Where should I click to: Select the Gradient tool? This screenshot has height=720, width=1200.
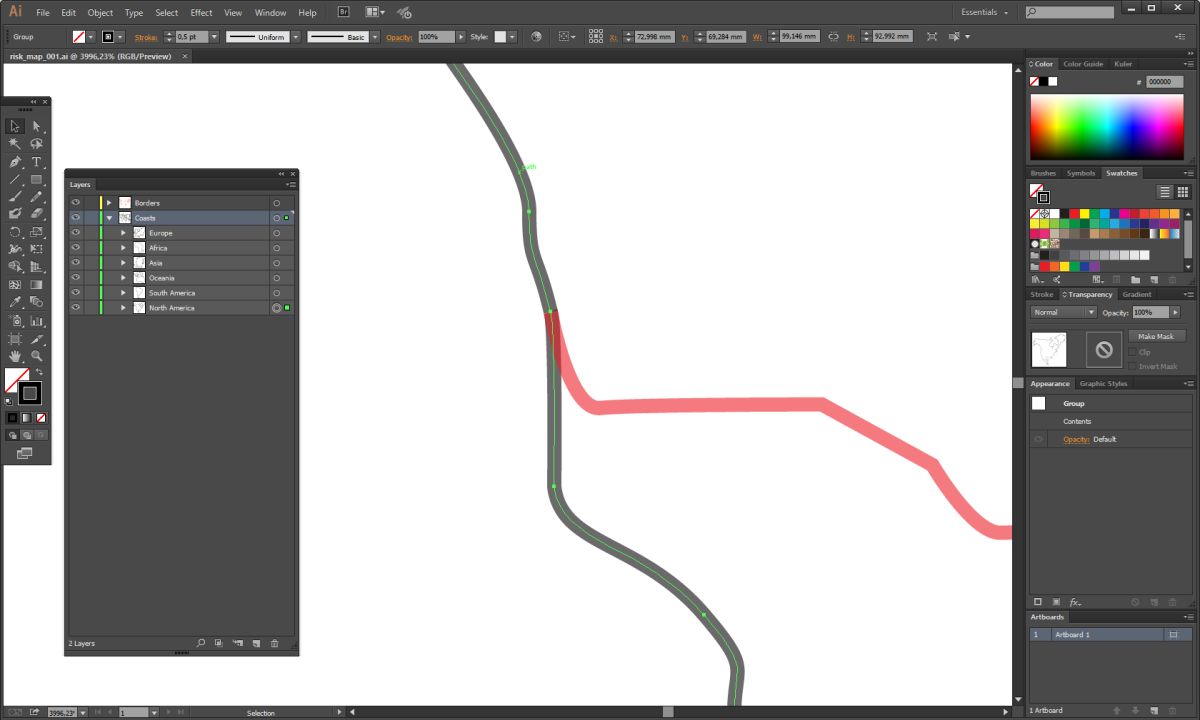click(x=37, y=285)
